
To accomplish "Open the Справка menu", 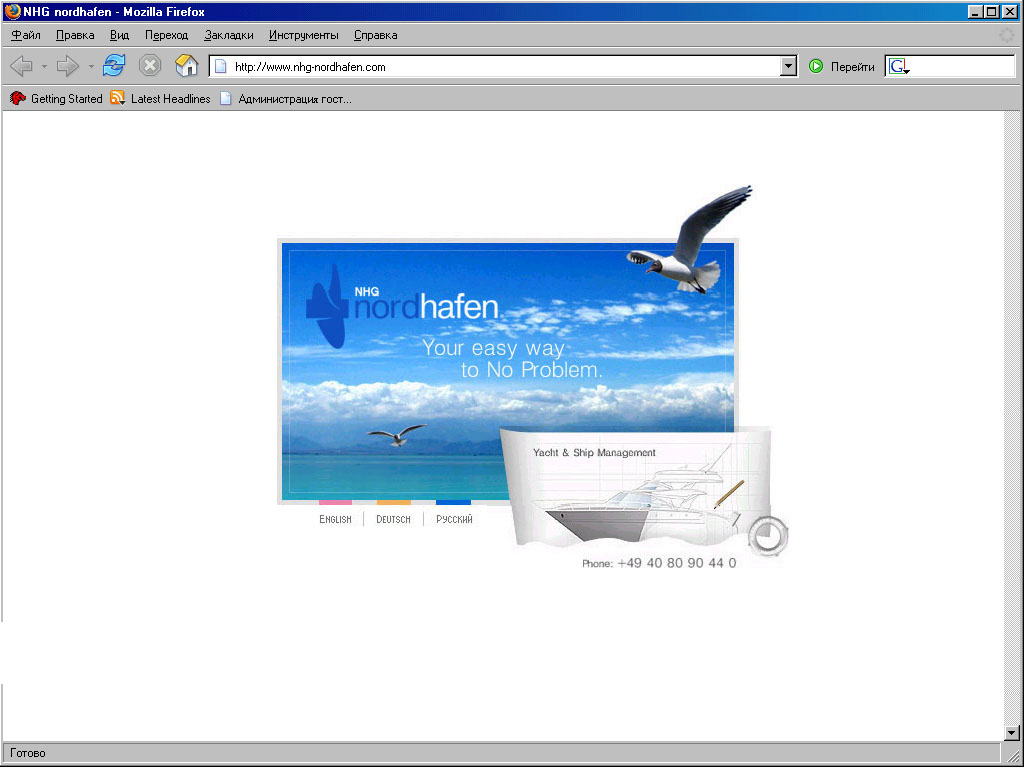I will 376,35.
